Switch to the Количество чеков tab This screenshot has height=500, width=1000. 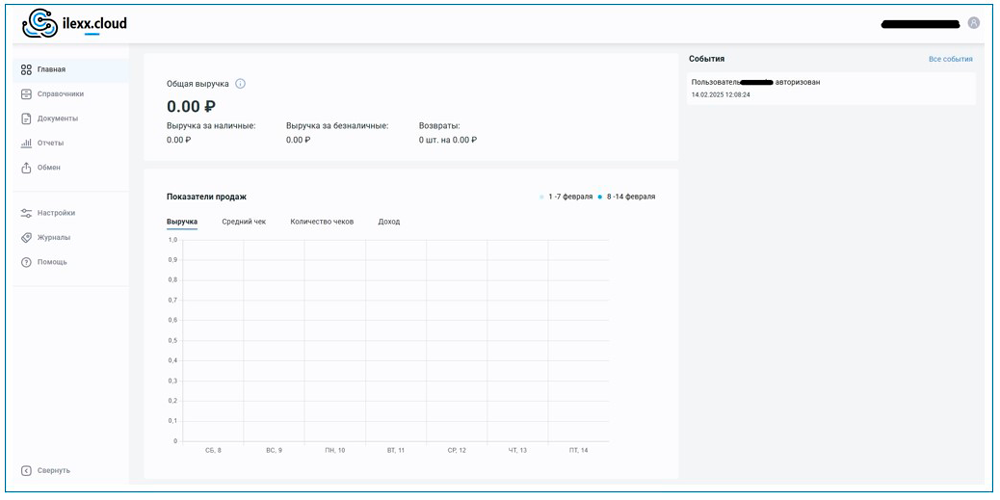[322, 221]
